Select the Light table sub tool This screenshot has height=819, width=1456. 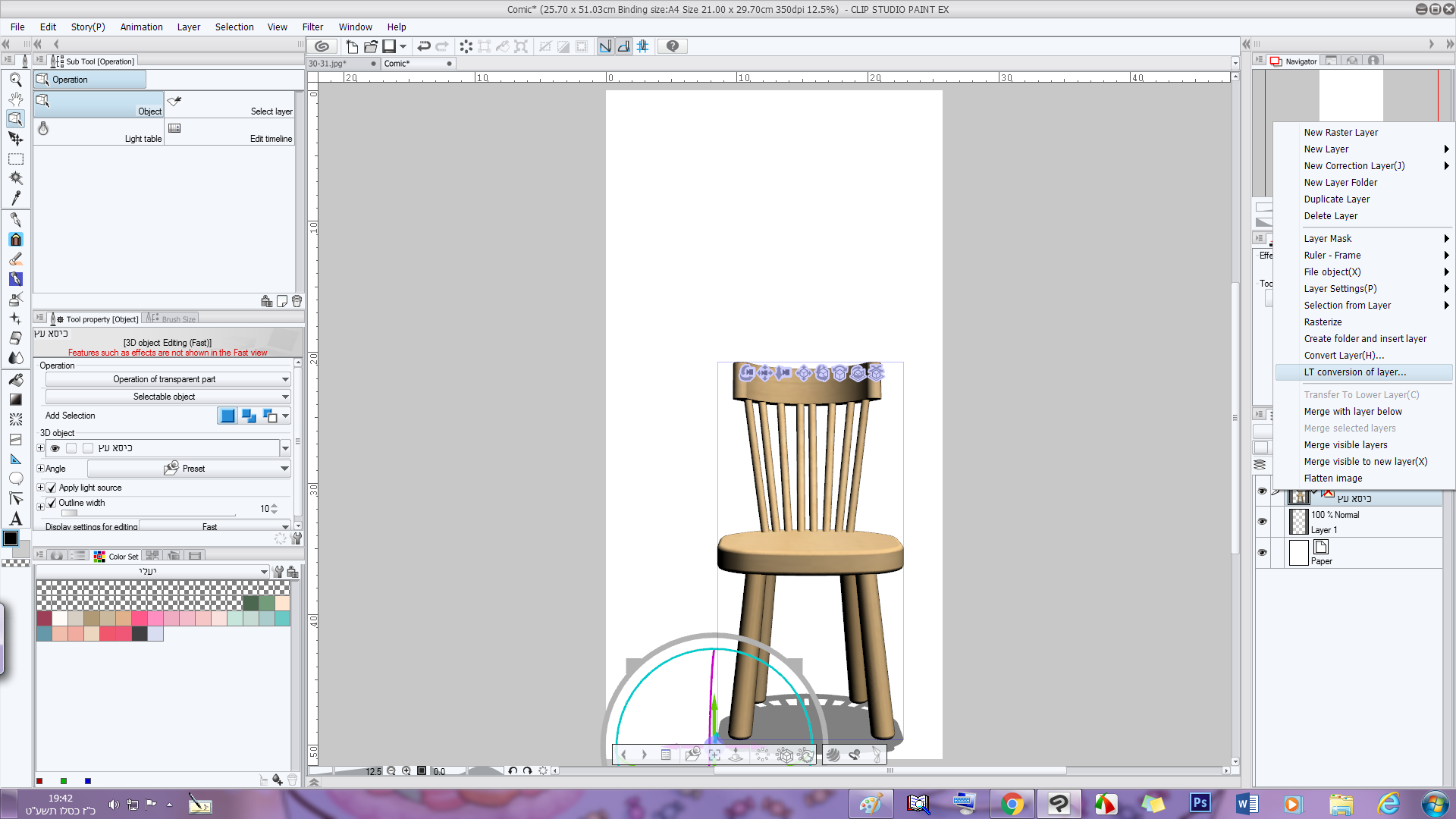point(99,131)
